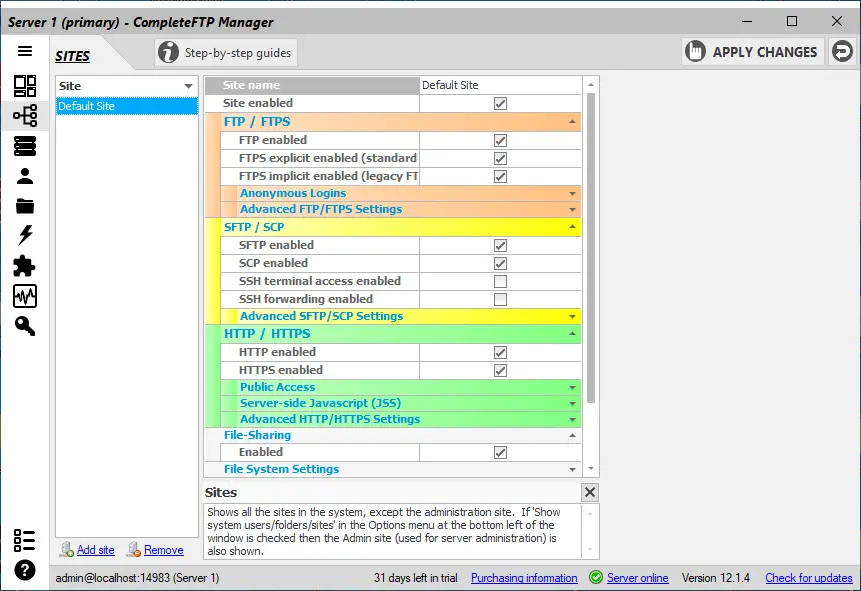
Task: Open the server stack icon in the sidebar
Action: click(25, 146)
